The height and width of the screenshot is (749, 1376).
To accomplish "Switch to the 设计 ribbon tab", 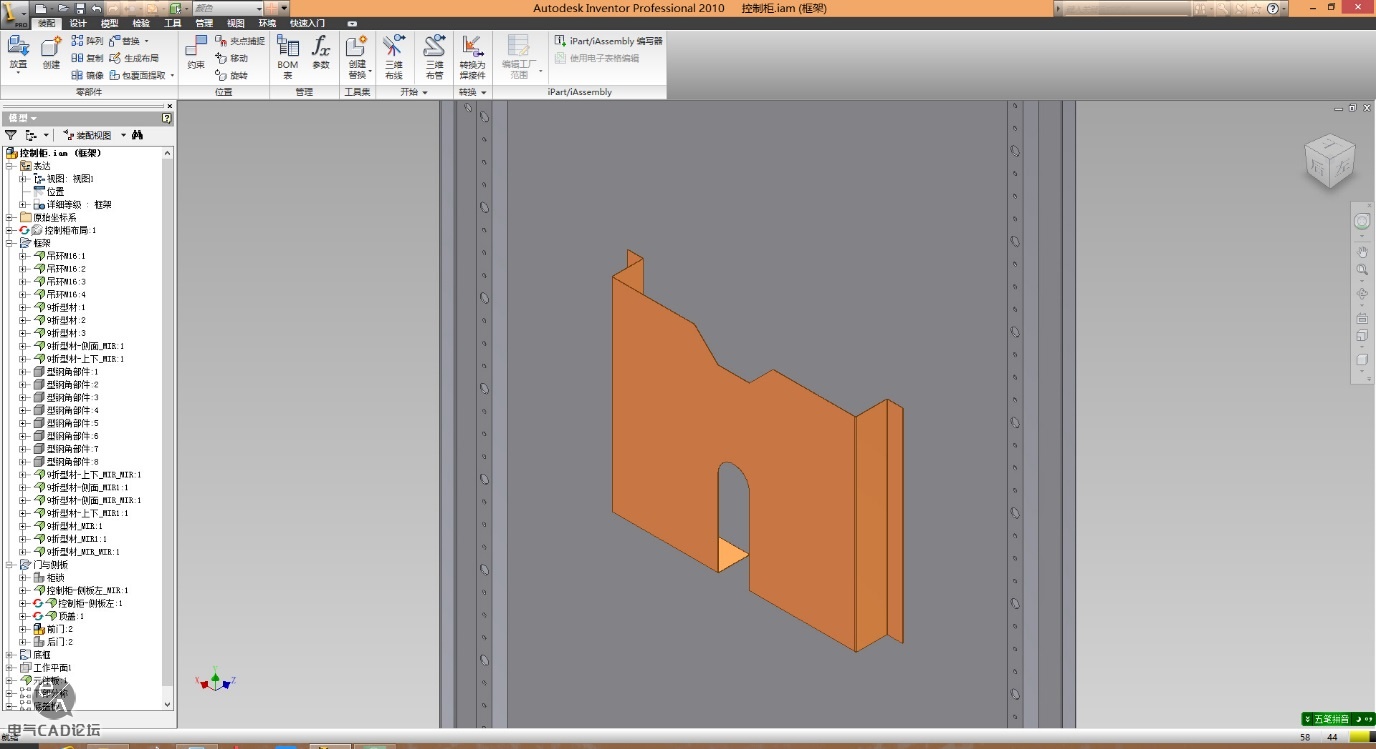I will [x=78, y=22].
